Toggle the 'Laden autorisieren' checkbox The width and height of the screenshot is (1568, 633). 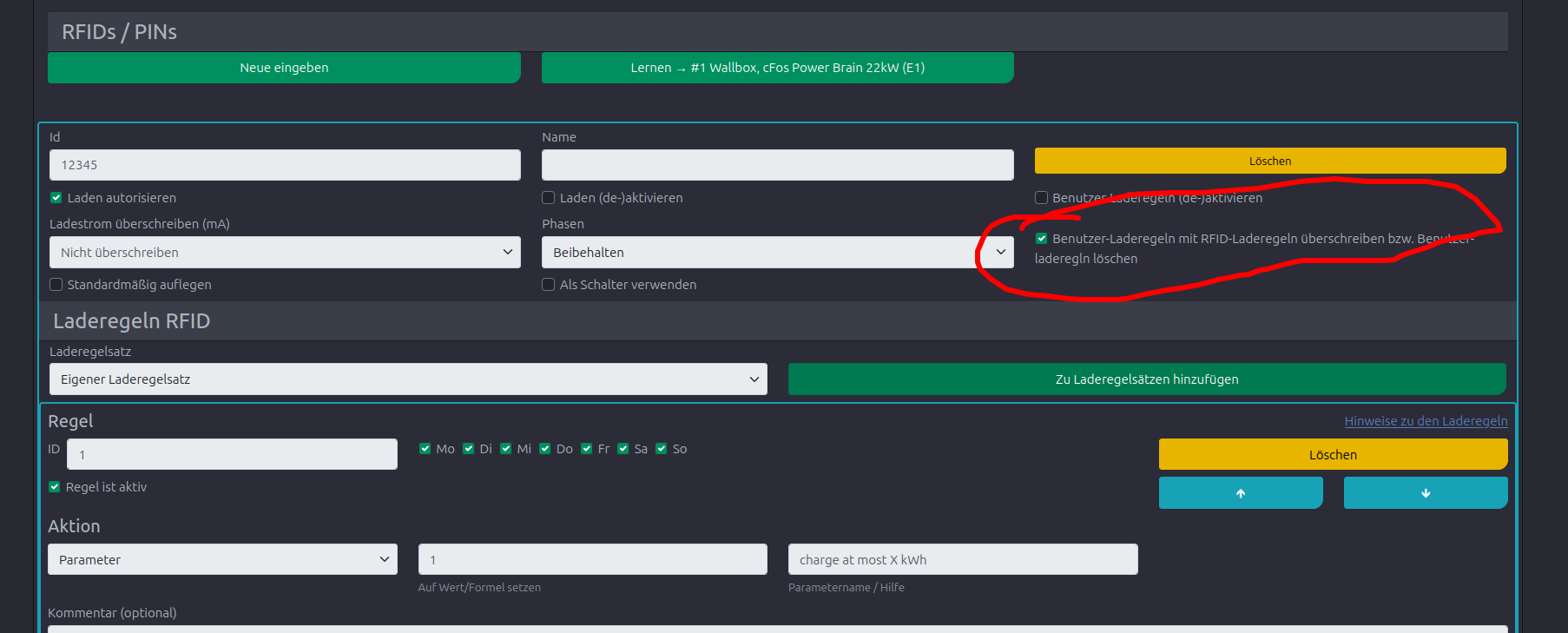tap(56, 198)
